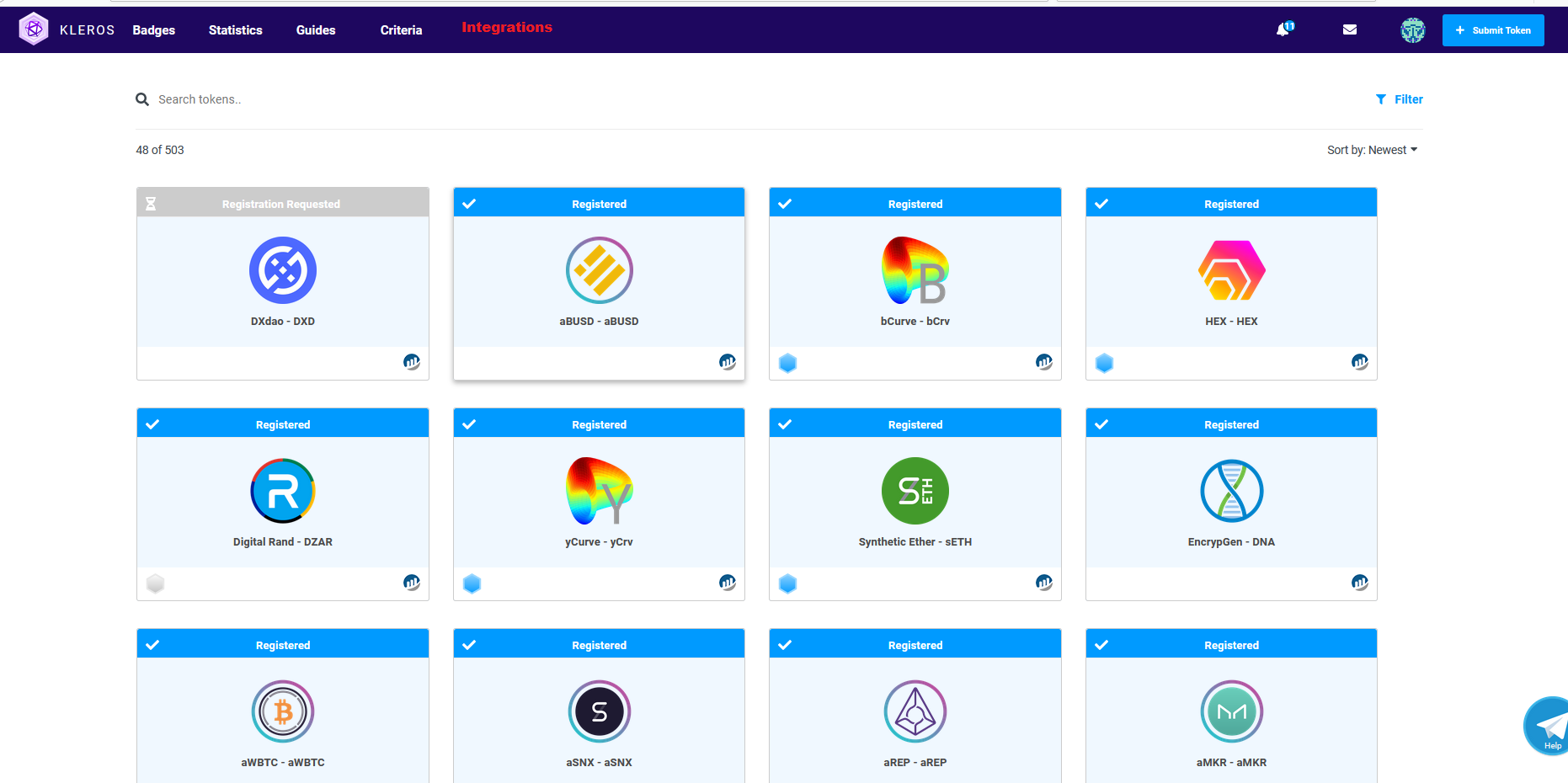Image resolution: width=1568 pixels, height=783 pixels.
Task: Click the blue badge icon on bCurve card
Action: pos(787,363)
